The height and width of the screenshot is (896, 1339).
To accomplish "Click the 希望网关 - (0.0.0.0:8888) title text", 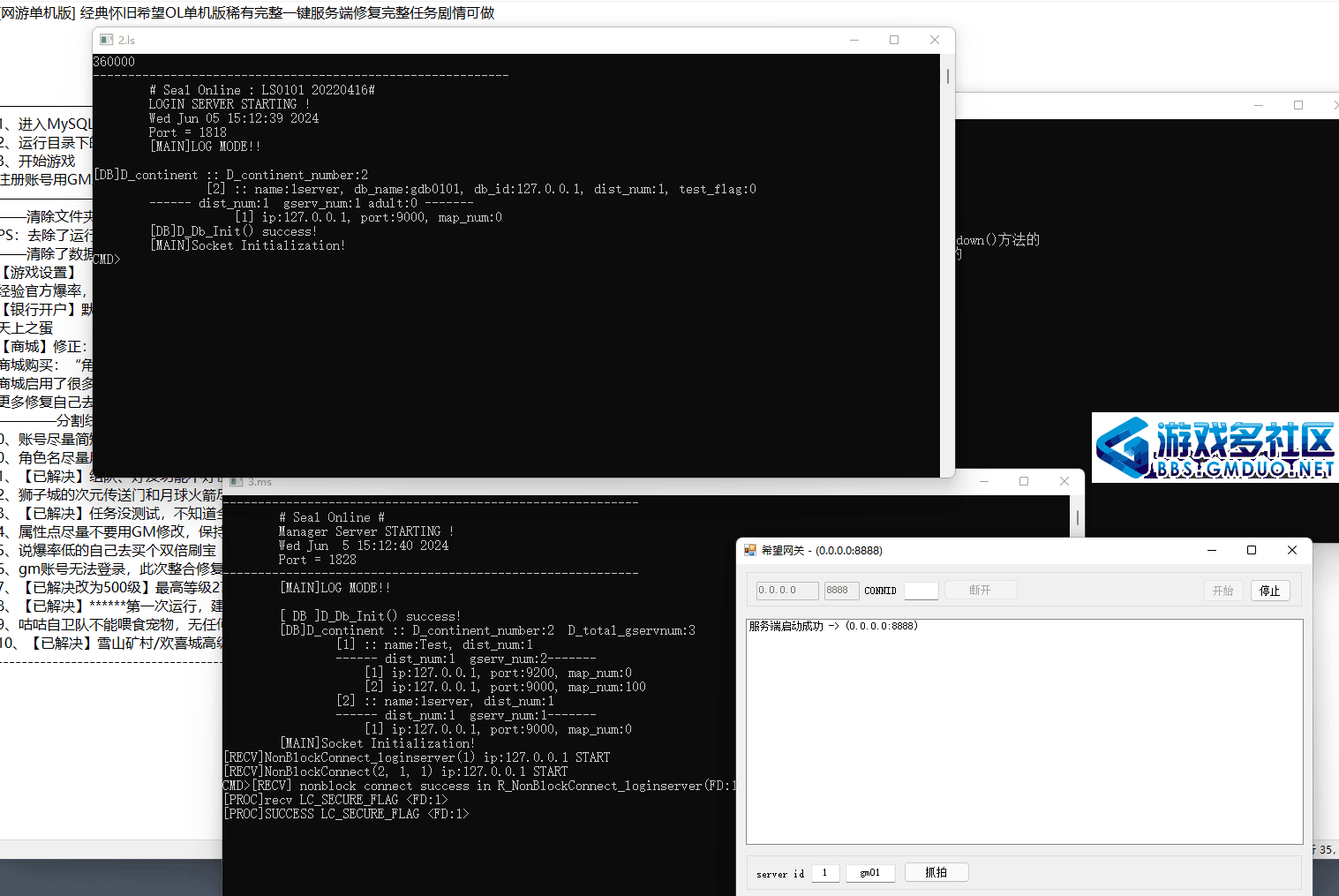I will [x=822, y=550].
